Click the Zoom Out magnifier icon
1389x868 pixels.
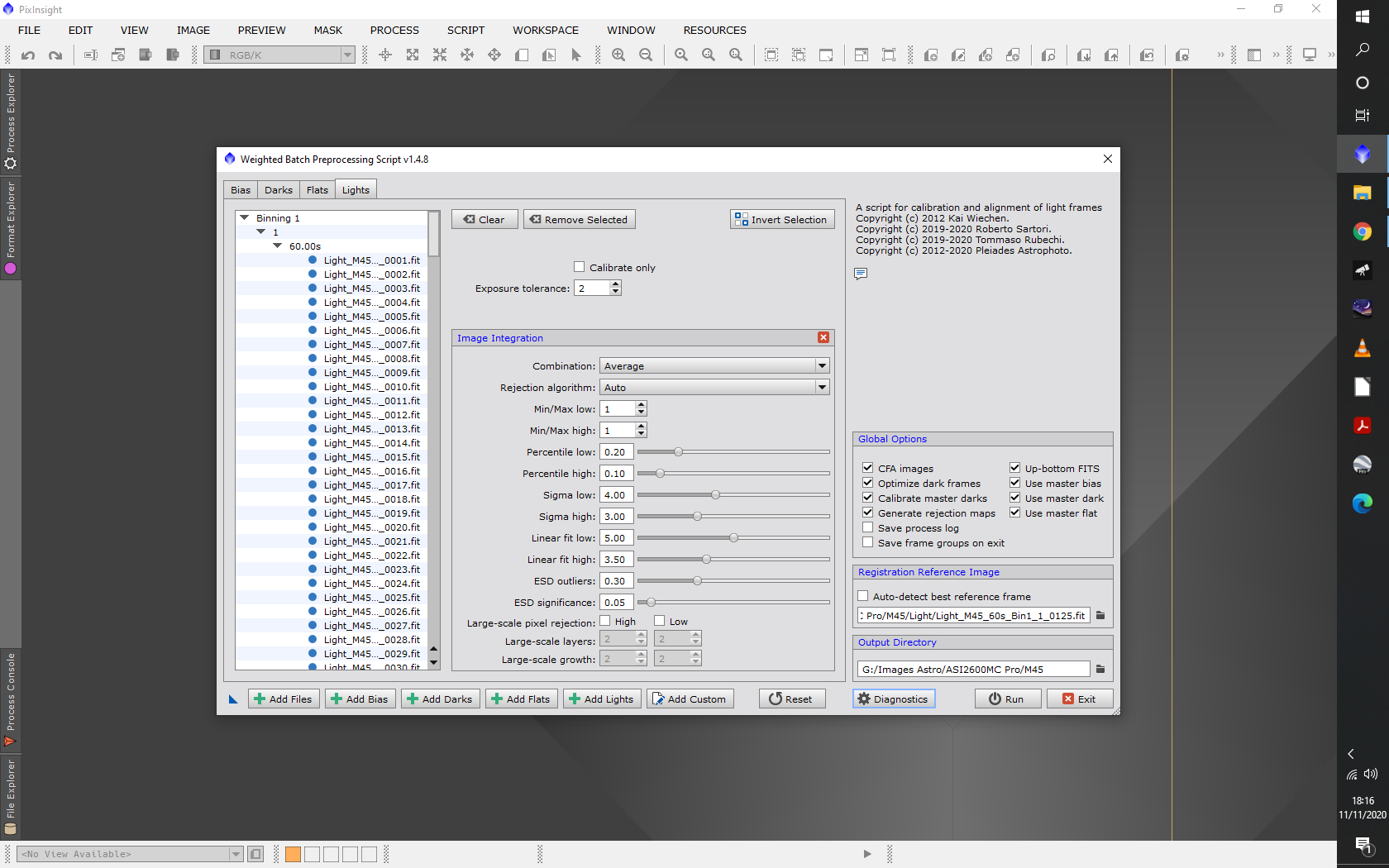point(646,55)
